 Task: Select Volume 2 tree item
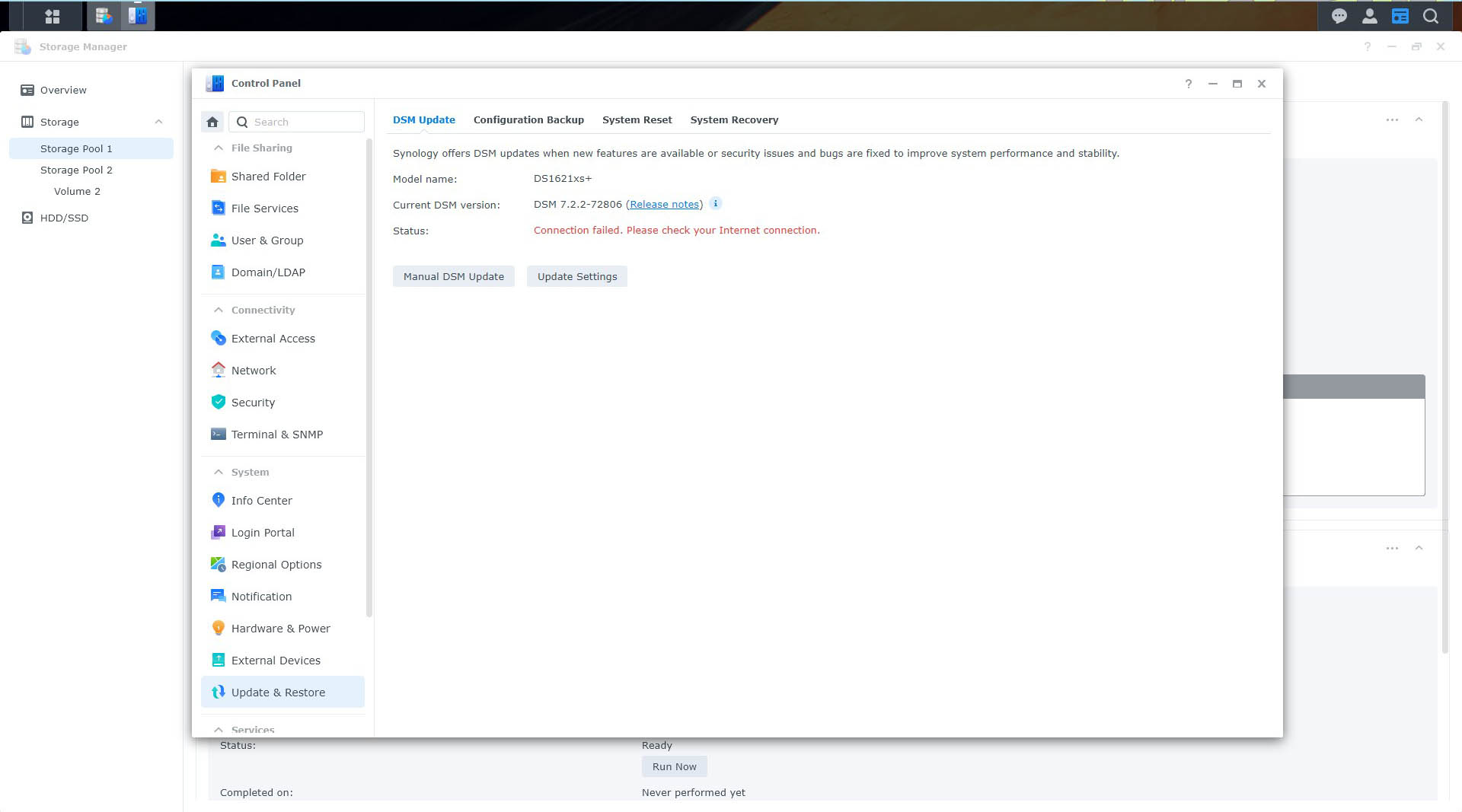coord(91,191)
